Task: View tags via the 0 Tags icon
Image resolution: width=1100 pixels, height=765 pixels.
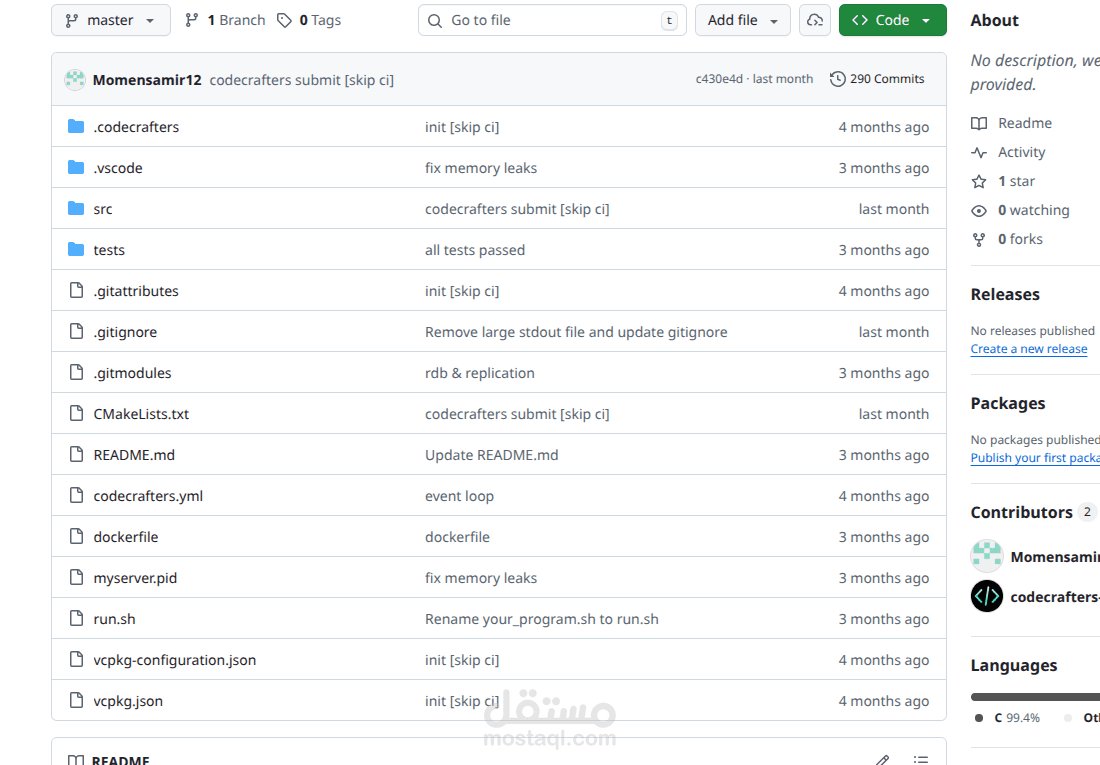Action: click(x=285, y=20)
